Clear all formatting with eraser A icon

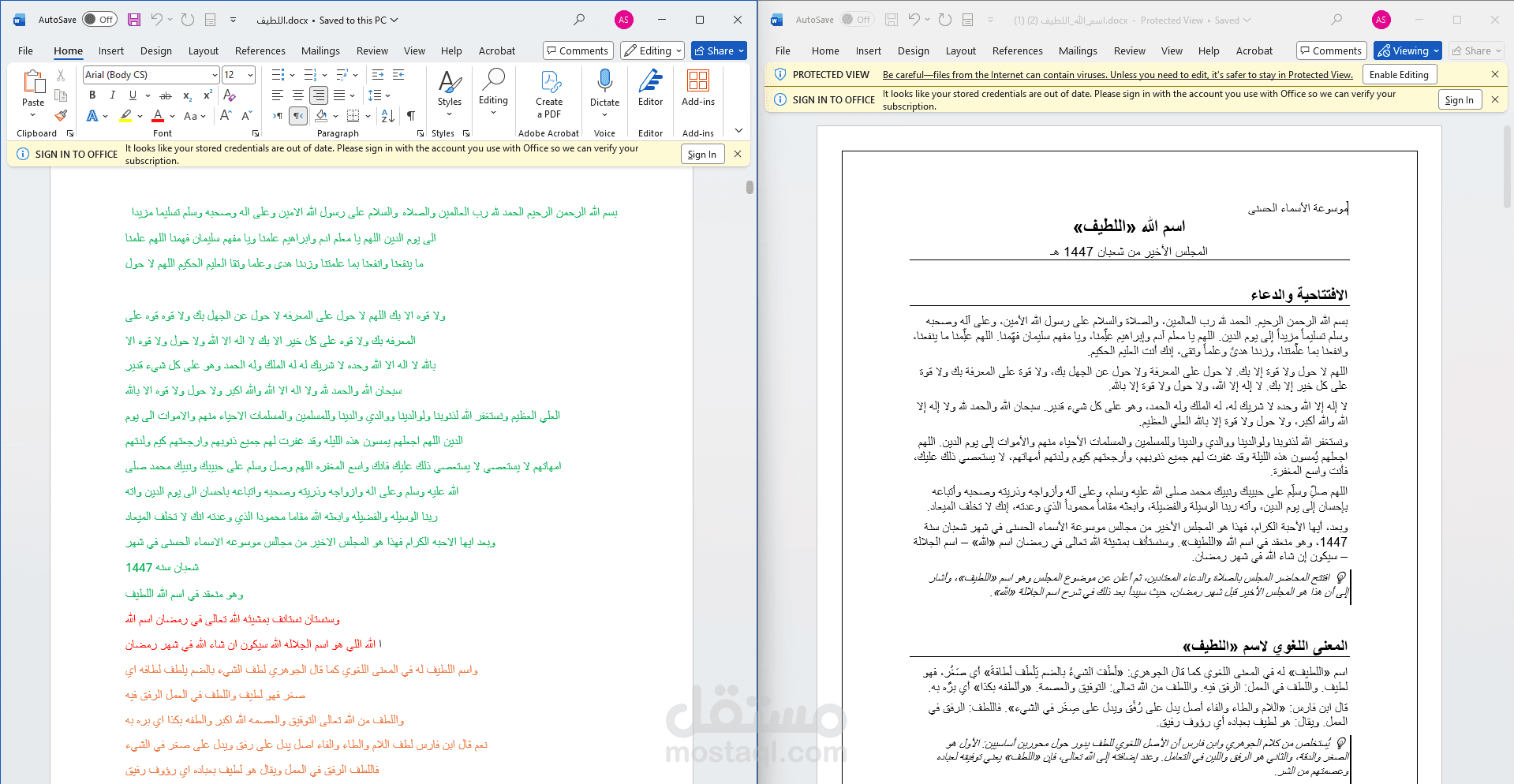click(230, 95)
